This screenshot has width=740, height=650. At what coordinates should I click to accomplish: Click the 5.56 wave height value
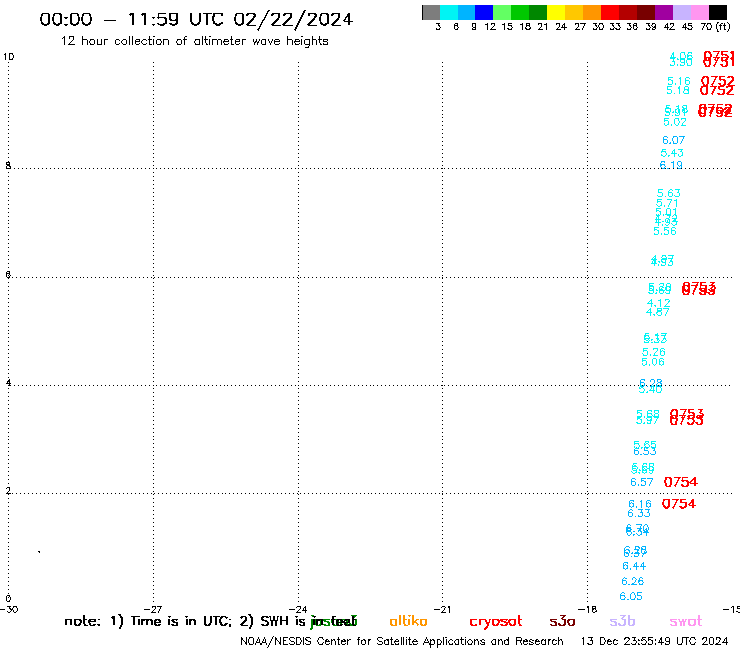coord(665,231)
